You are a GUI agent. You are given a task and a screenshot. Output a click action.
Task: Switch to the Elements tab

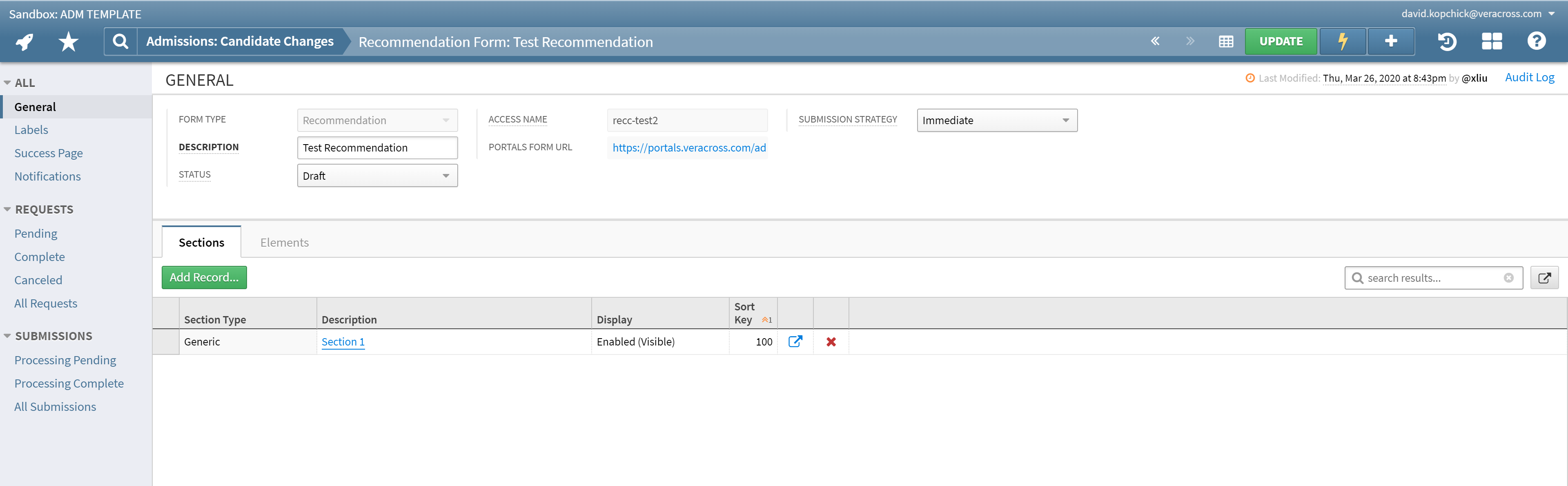(284, 242)
